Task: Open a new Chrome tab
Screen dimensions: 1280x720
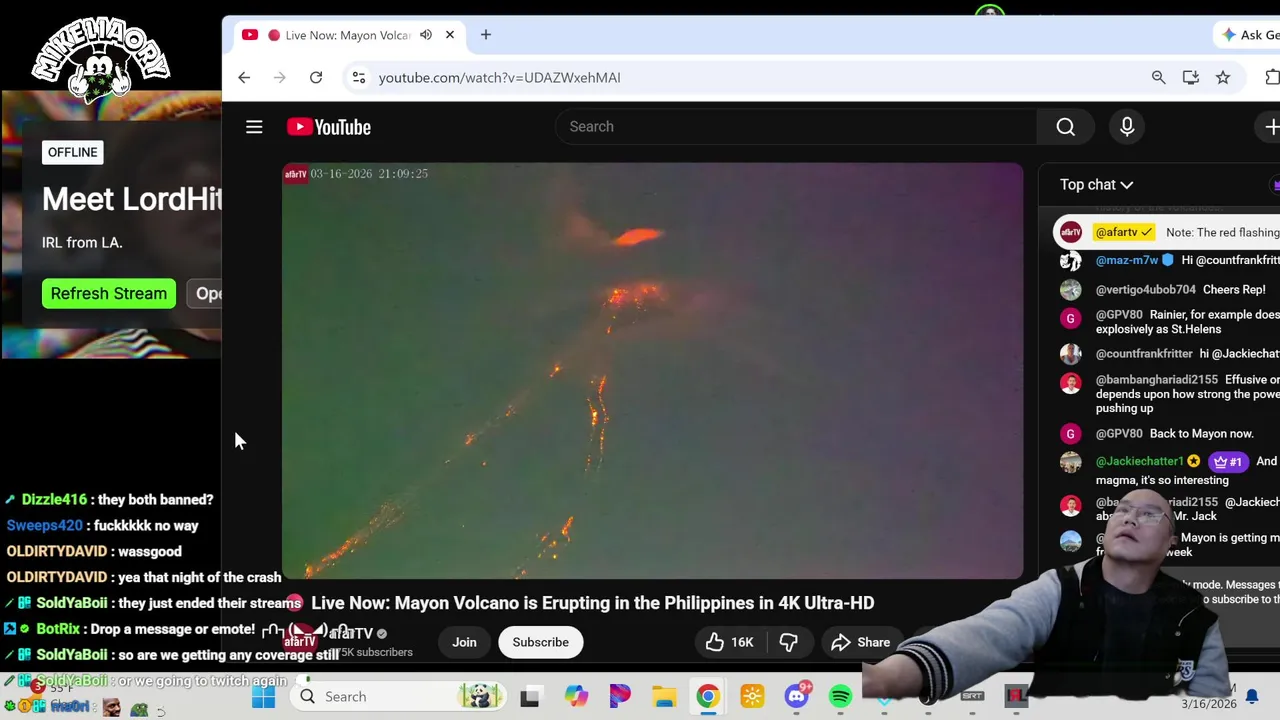Action: click(486, 35)
